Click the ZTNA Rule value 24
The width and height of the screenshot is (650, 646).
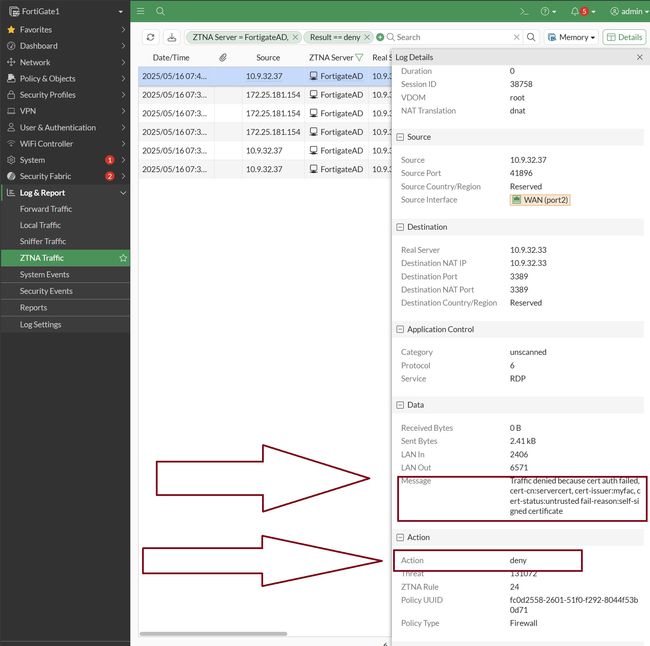(514, 587)
